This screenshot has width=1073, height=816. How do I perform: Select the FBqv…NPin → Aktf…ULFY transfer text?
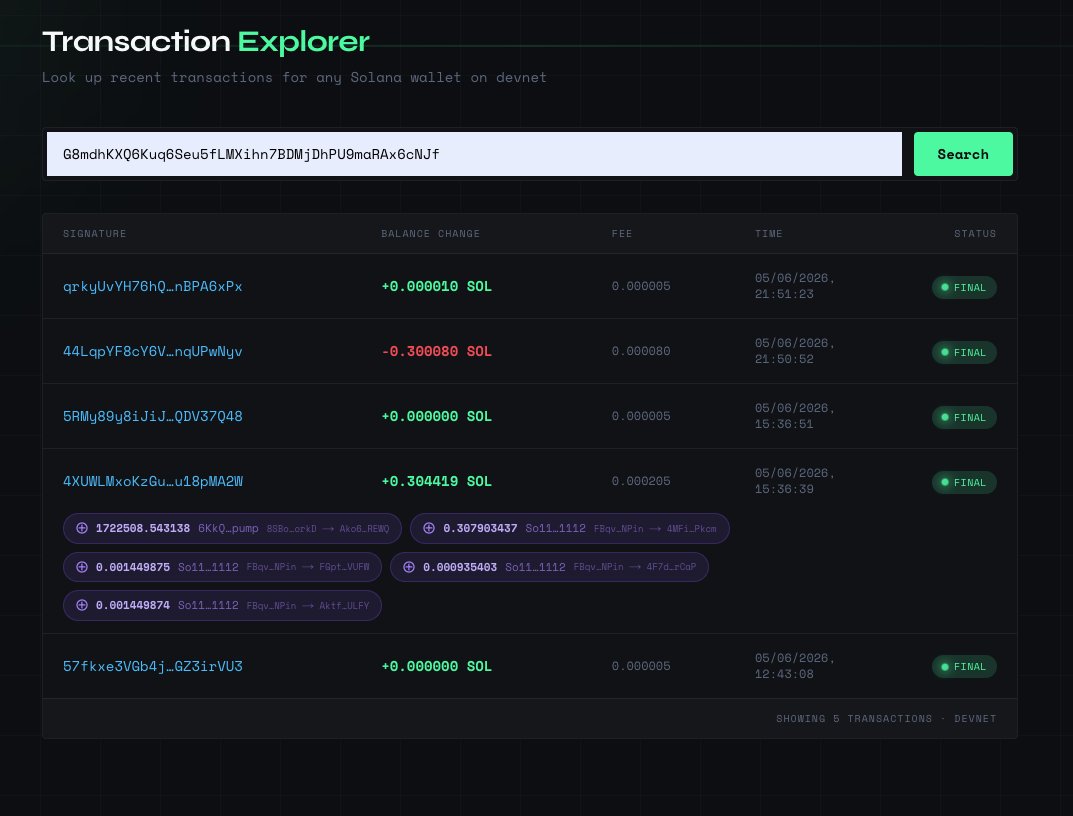pos(308,606)
